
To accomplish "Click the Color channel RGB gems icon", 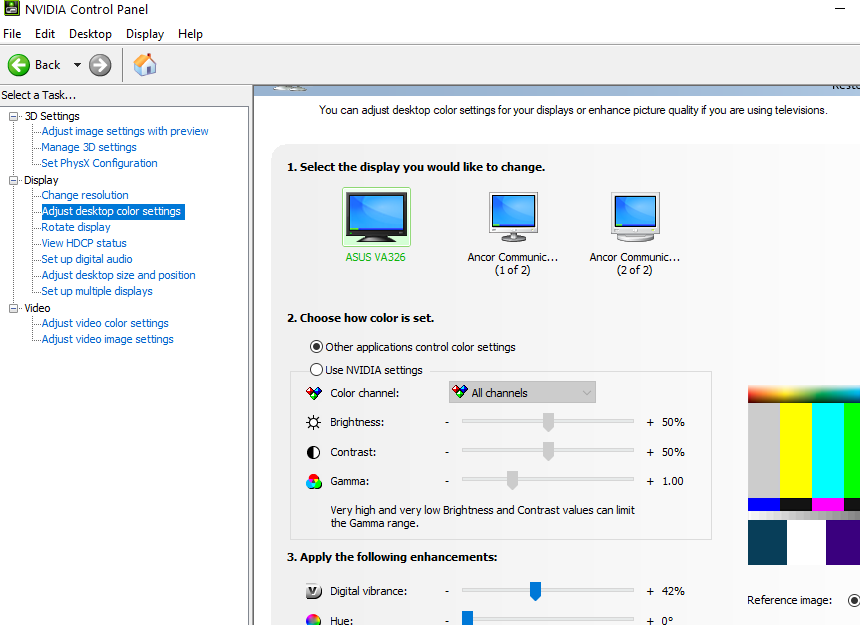I will coord(314,393).
